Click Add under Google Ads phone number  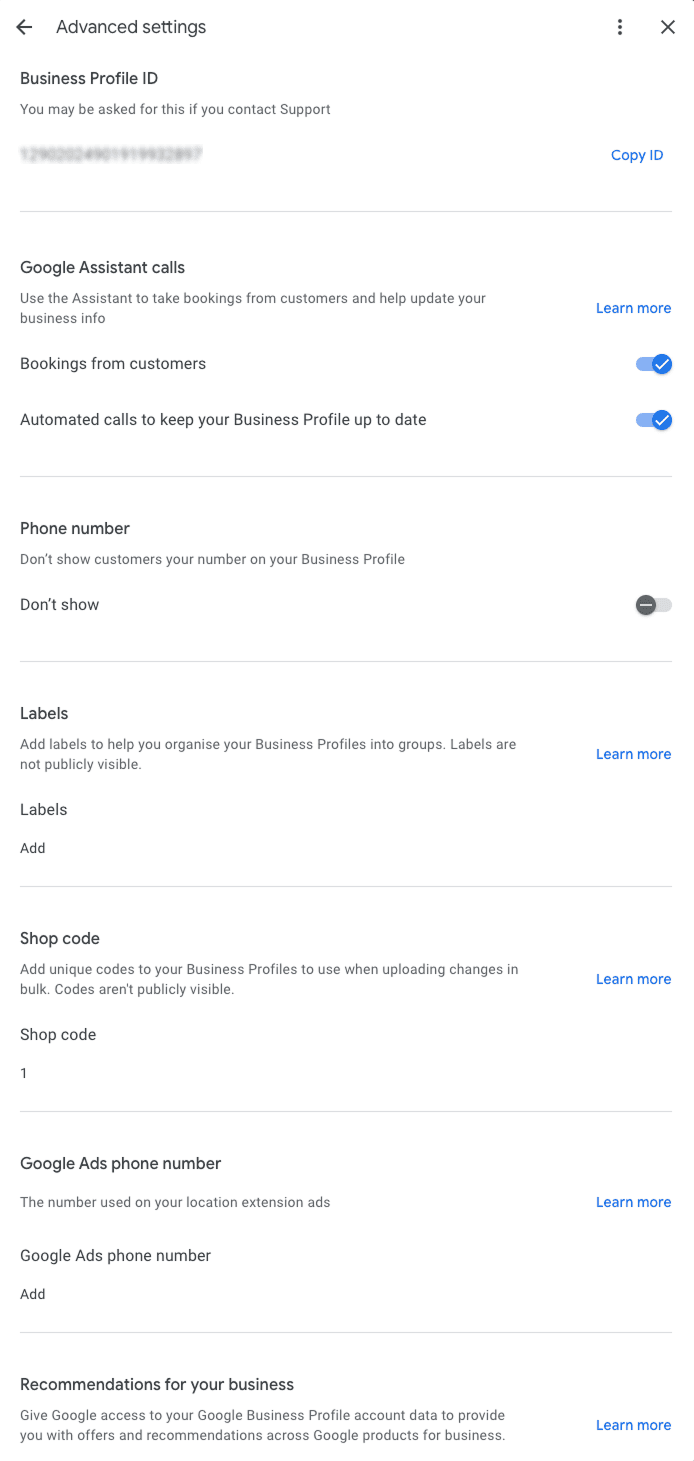[x=32, y=1294]
